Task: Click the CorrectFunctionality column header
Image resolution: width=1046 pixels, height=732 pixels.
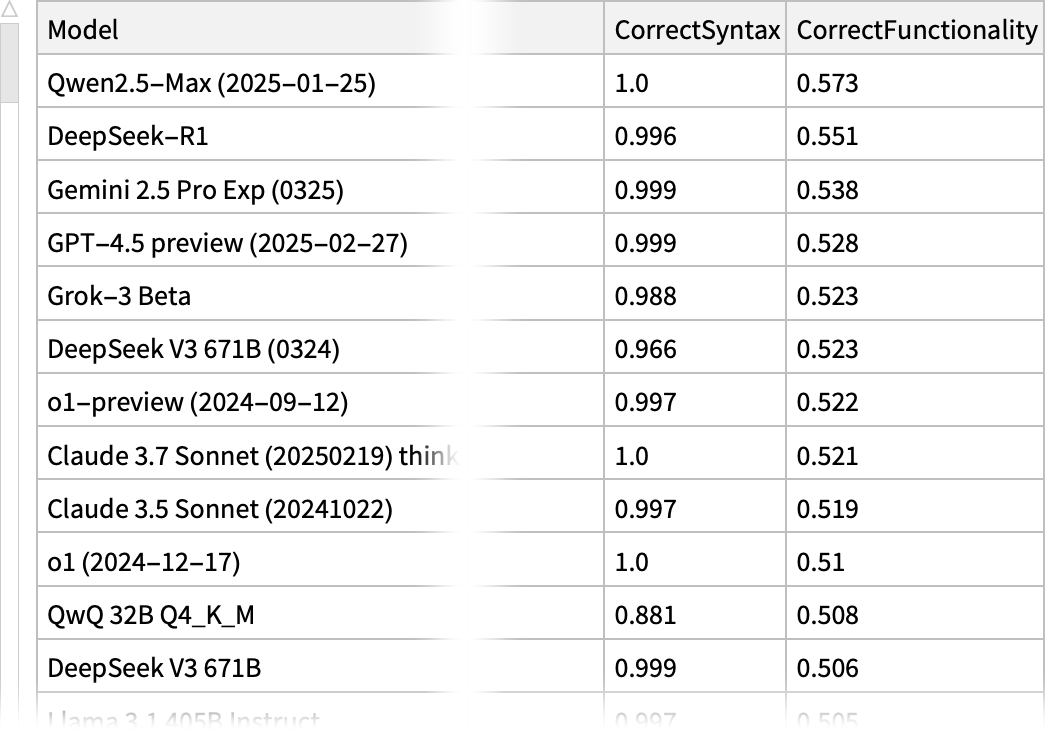Action: tap(916, 30)
